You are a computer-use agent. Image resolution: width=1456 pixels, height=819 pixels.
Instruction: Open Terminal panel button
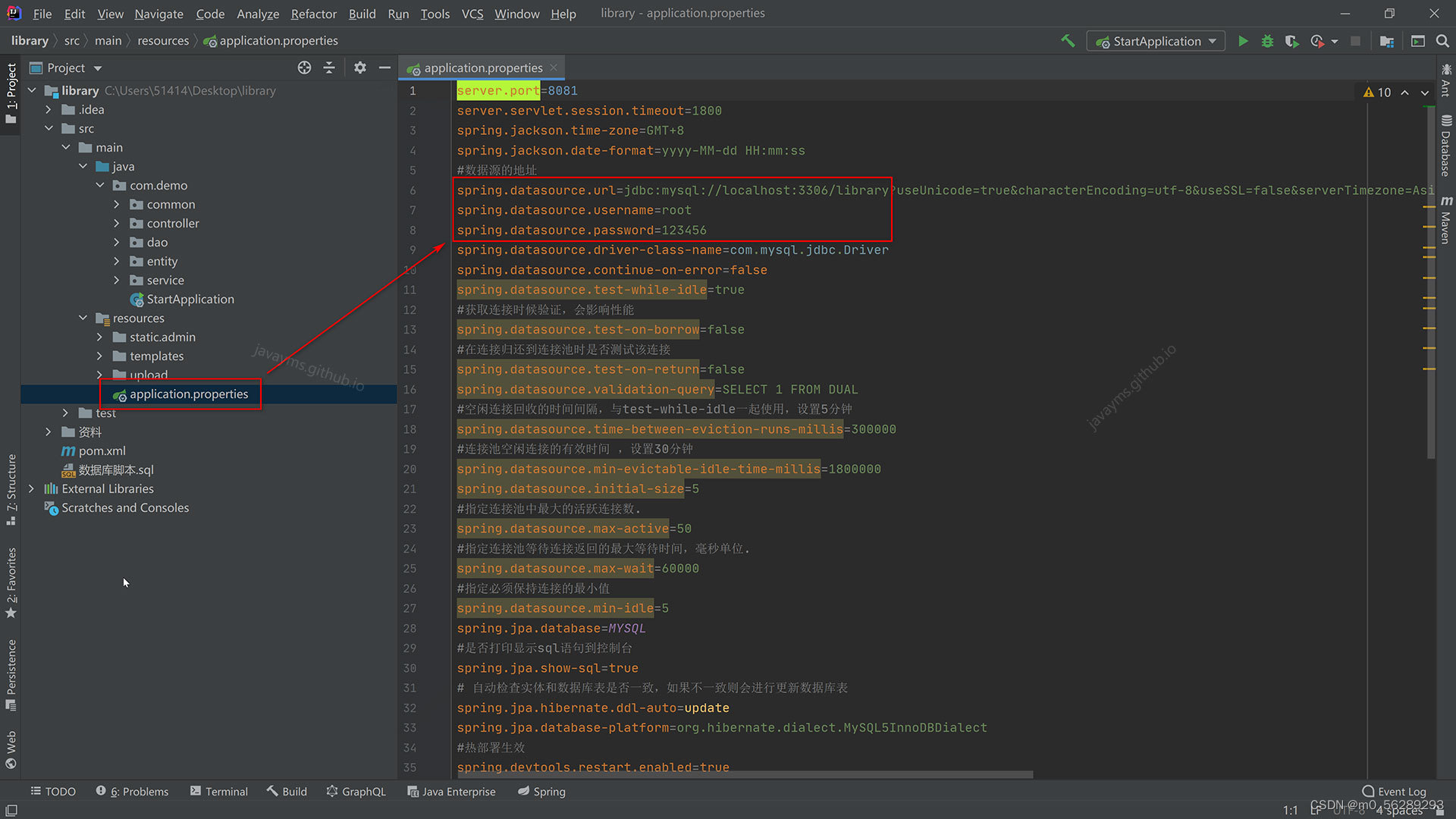pyautogui.click(x=226, y=791)
